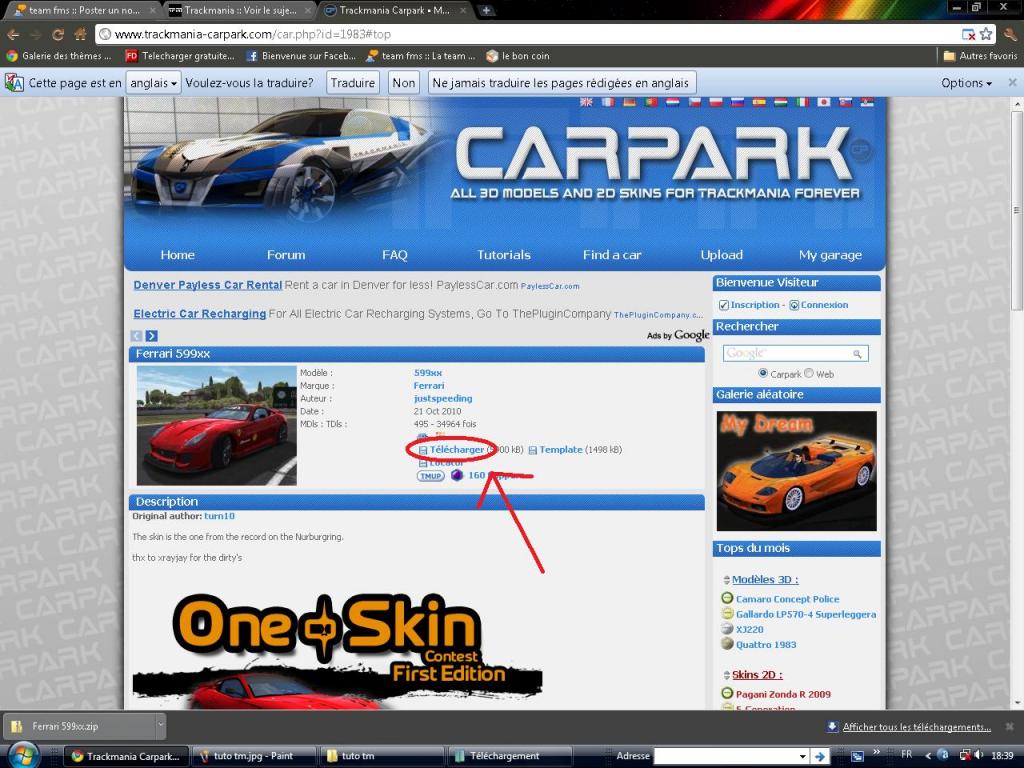The width and height of the screenshot is (1024, 768).
Task: Open the le bon coin bookmark
Action: 518,56
